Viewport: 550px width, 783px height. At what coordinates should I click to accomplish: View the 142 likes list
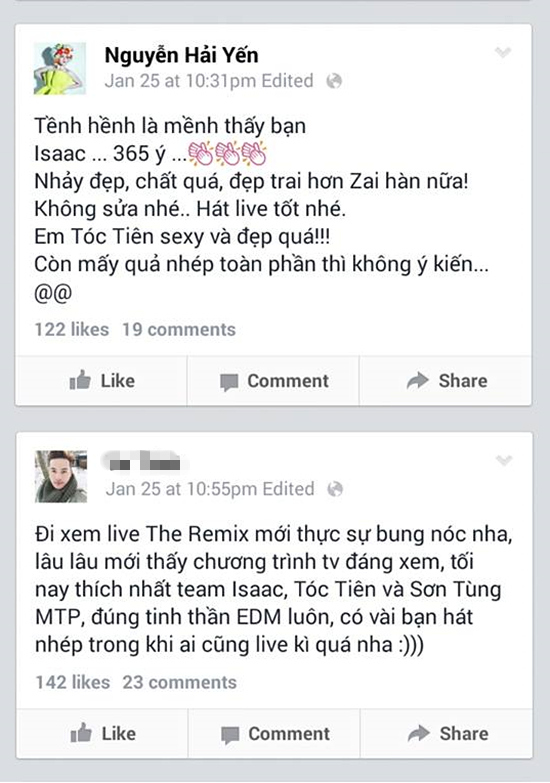pyautogui.click(x=72, y=682)
